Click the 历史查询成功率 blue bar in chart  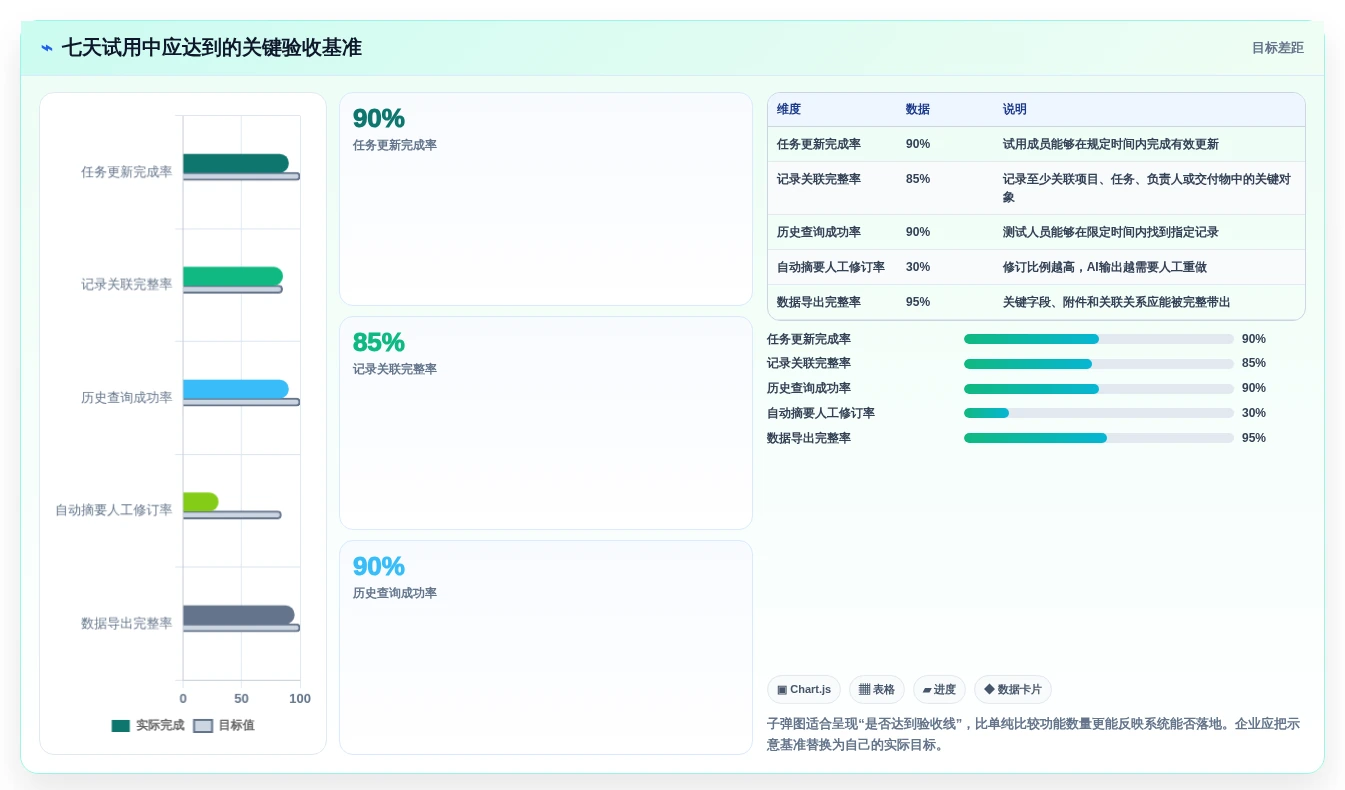click(235, 389)
